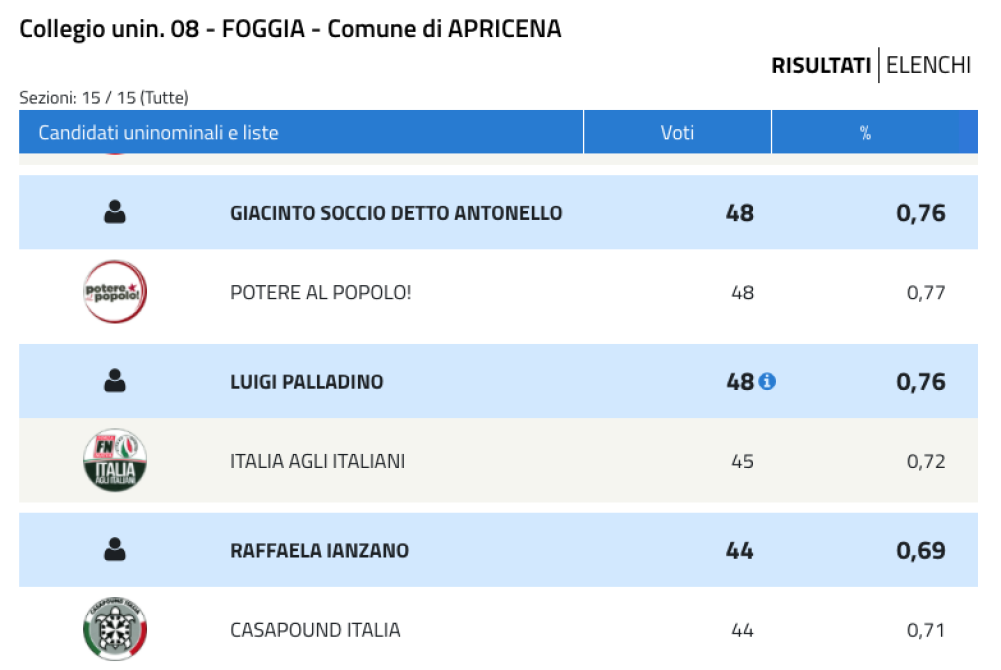Click the Potere al Popolo party logo
1001x670 pixels.
[x=115, y=292]
